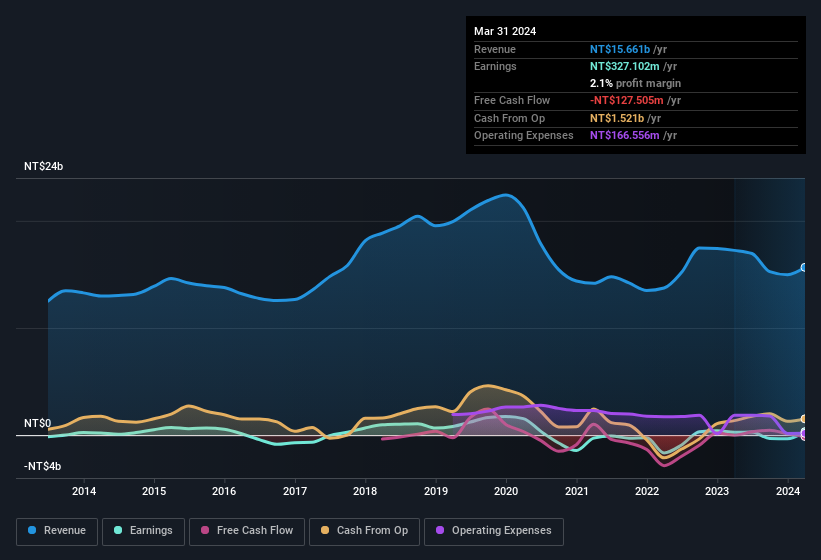Click the NT$1.521b cash from op value
Viewport: 821px width, 560px height.
617,118
